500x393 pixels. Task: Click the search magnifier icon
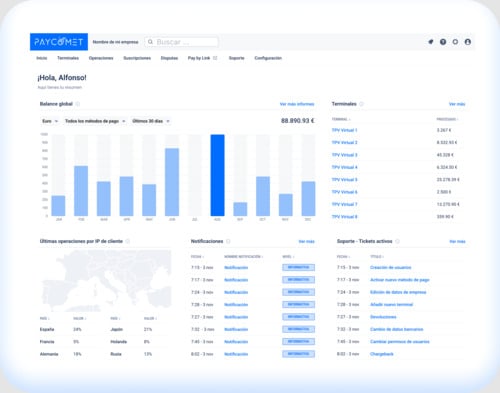click(x=150, y=42)
